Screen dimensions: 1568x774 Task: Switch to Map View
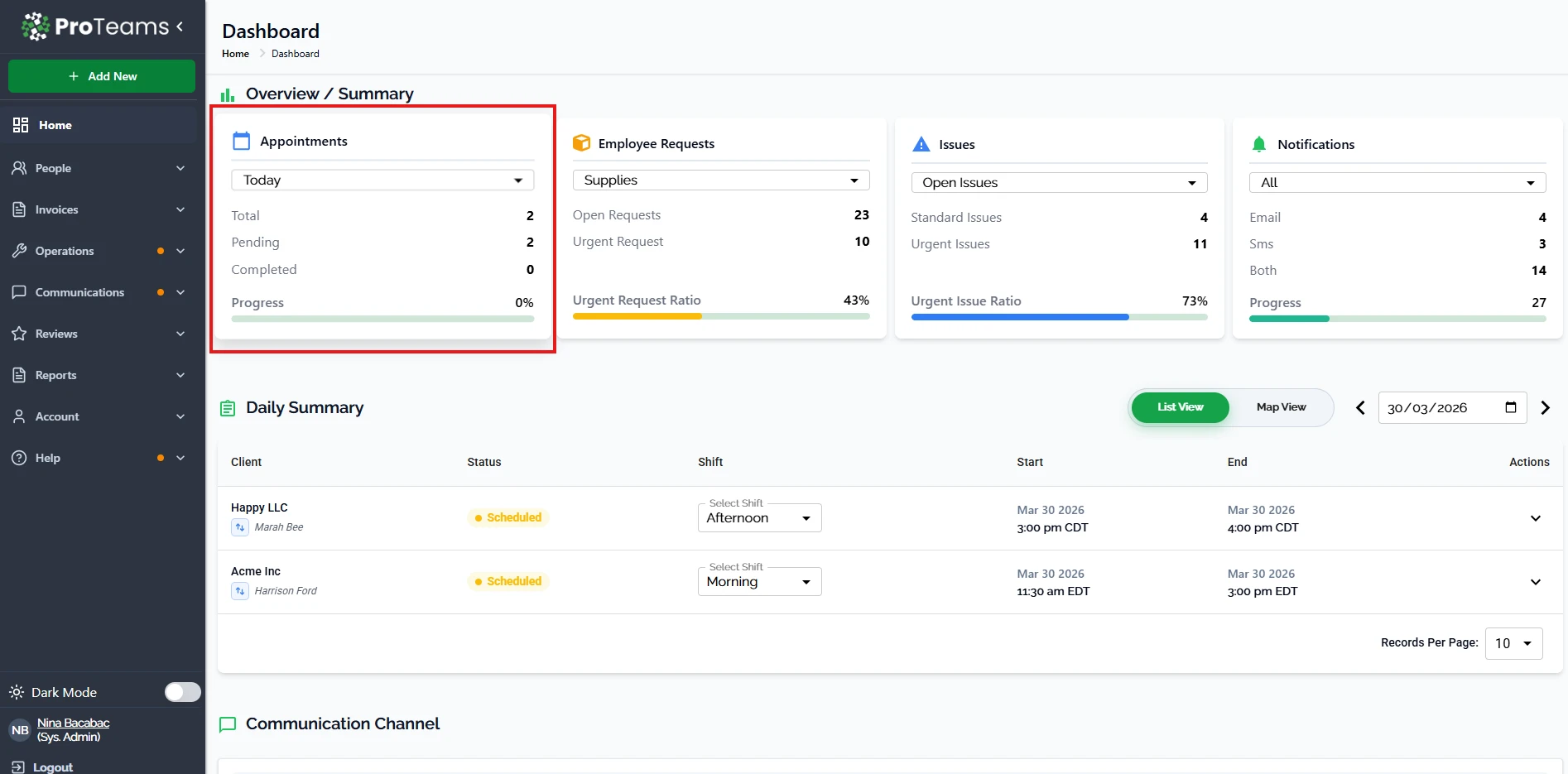click(x=1281, y=407)
